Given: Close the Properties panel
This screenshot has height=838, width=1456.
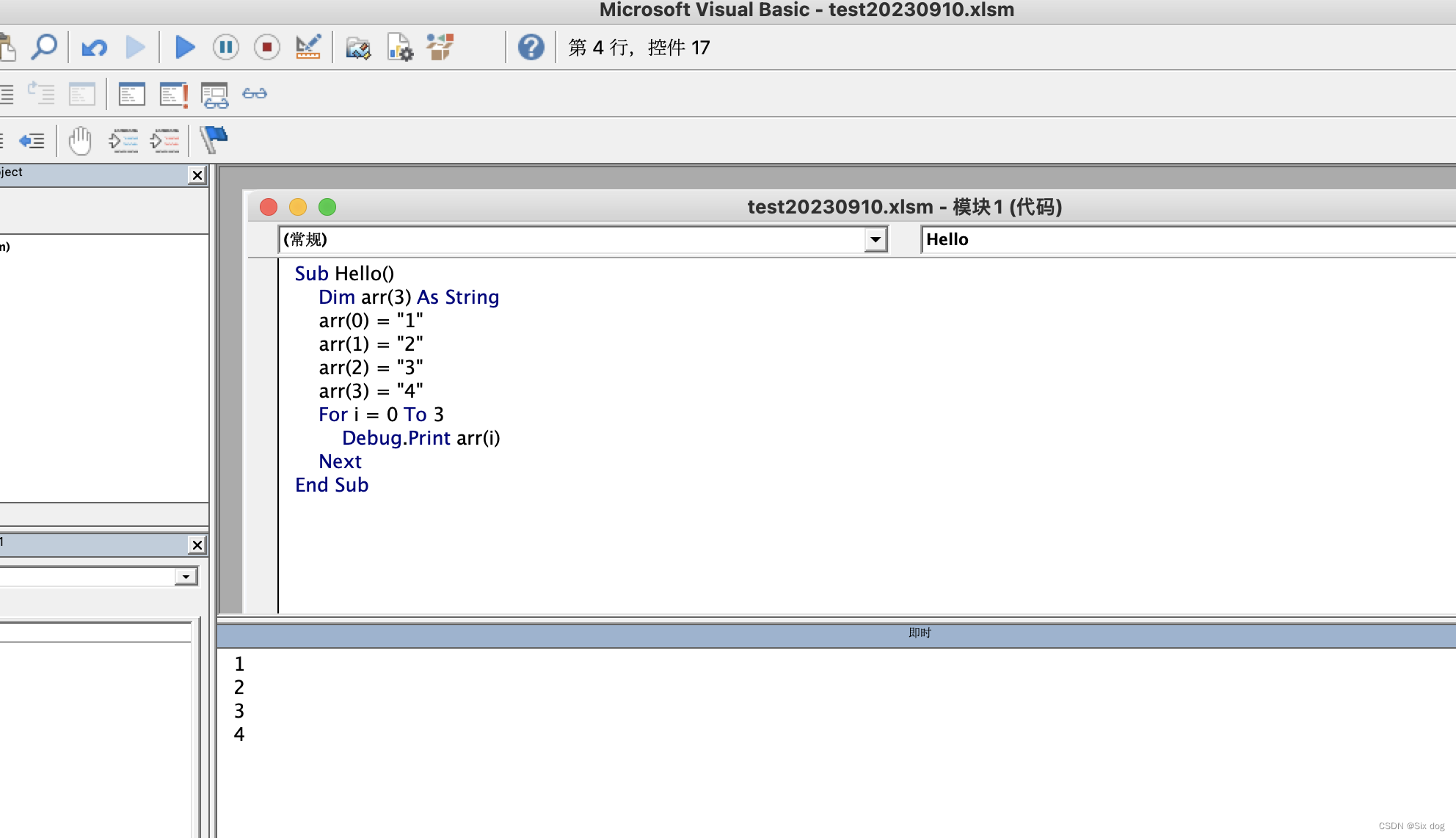Looking at the screenshot, I should coord(197,545).
